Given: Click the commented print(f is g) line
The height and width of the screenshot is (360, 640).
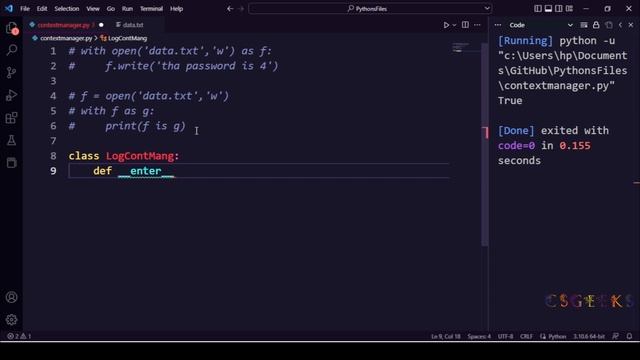Looking at the screenshot, I should pos(127,126).
